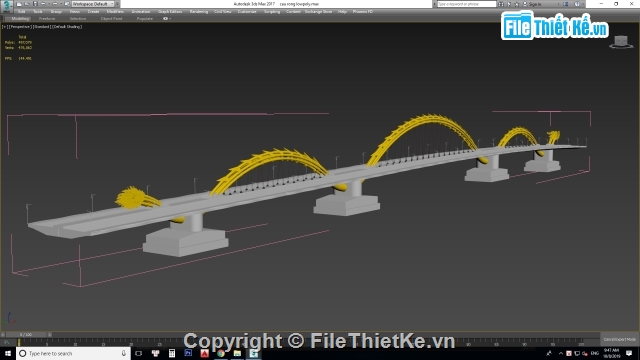
Task: Open the Civil View menu
Action: pos(223,12)
